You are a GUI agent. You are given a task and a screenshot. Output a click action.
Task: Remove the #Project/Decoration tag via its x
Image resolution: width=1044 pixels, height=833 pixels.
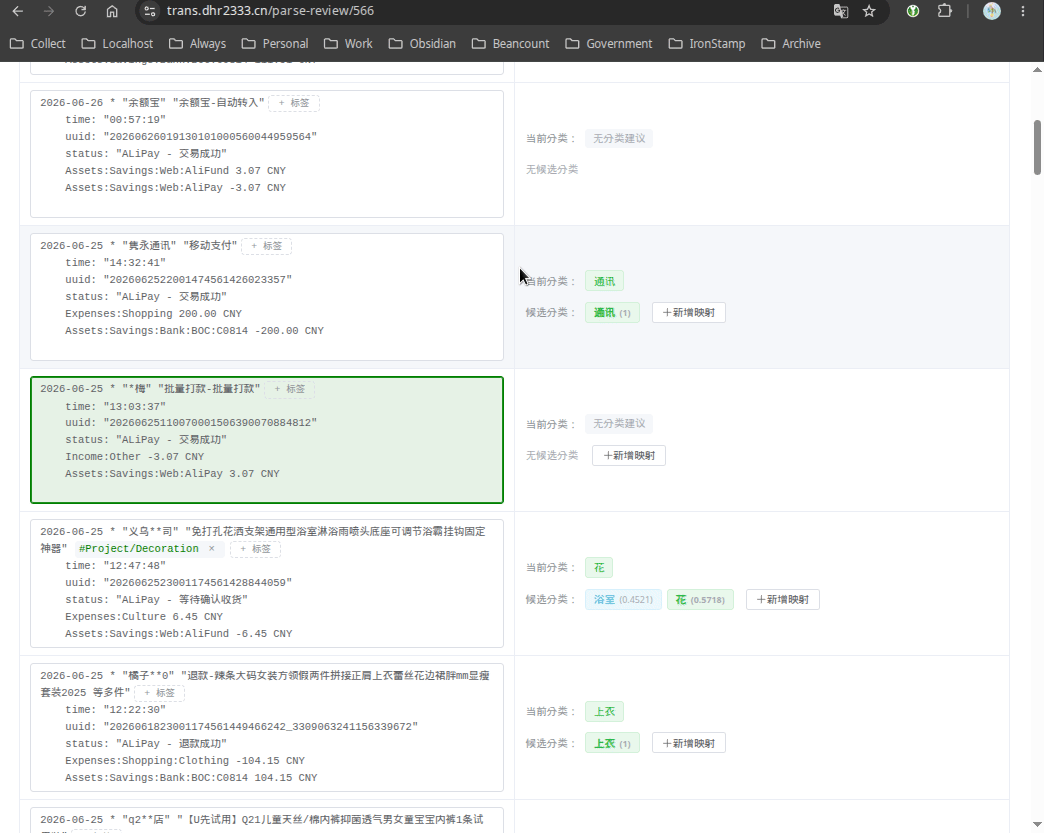212,549
